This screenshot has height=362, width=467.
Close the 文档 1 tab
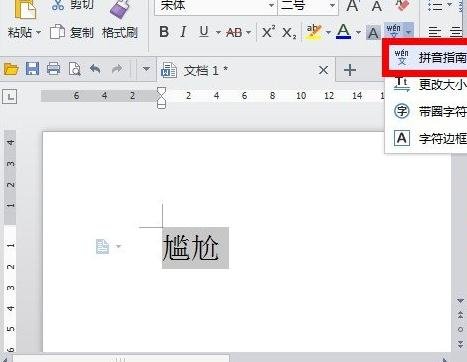[323, 70]
